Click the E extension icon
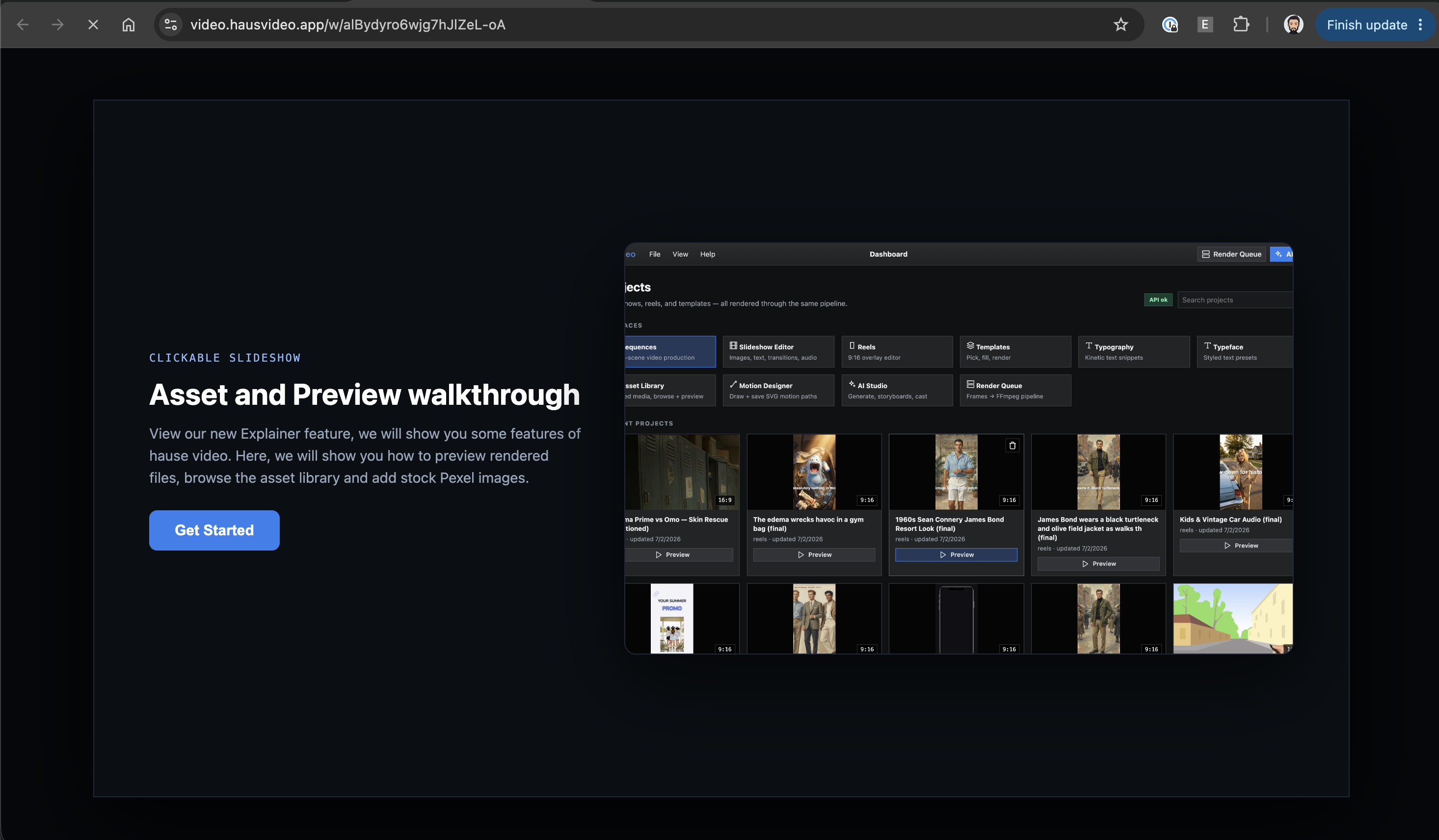This screenshot has height=840, width=1439. (1205, 25)
